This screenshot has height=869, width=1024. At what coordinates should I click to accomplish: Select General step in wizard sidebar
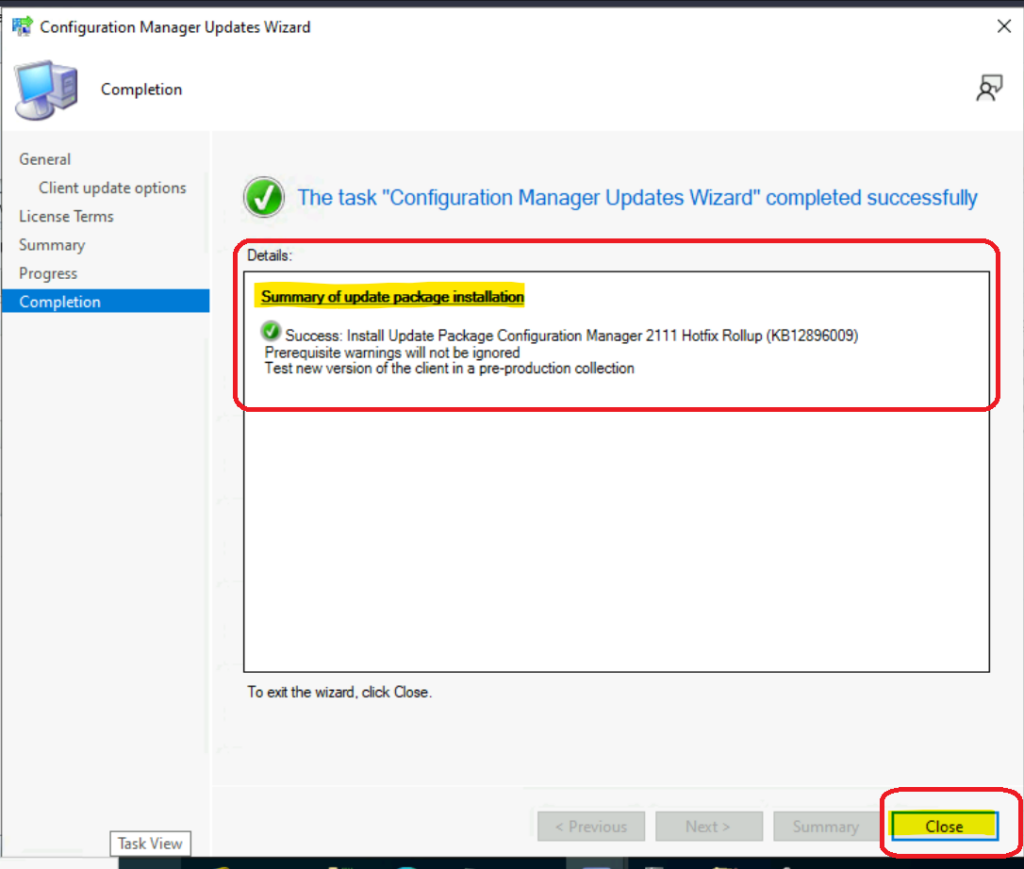(x=44, y=159)
